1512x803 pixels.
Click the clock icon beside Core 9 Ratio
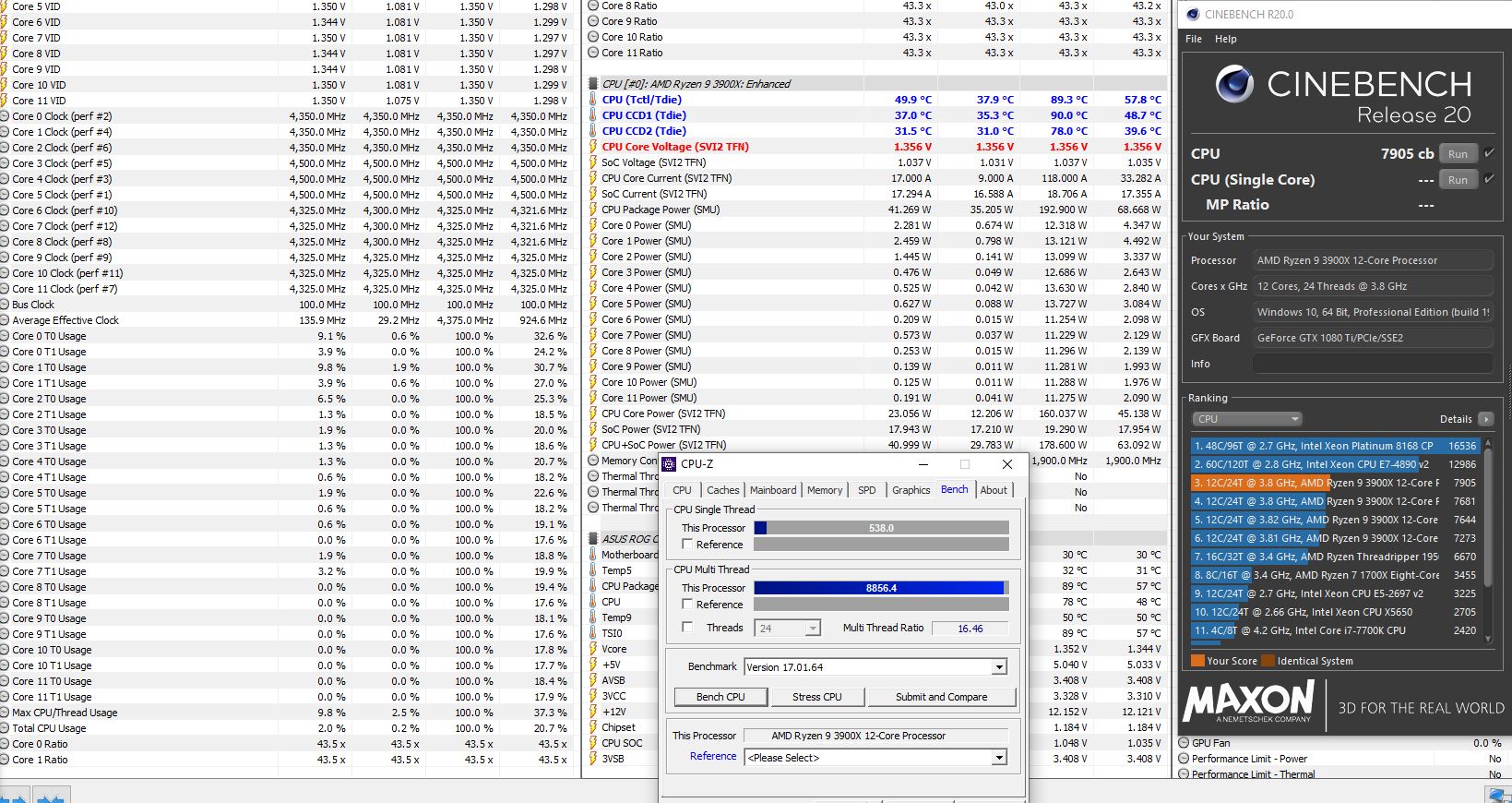pos(593,21)
